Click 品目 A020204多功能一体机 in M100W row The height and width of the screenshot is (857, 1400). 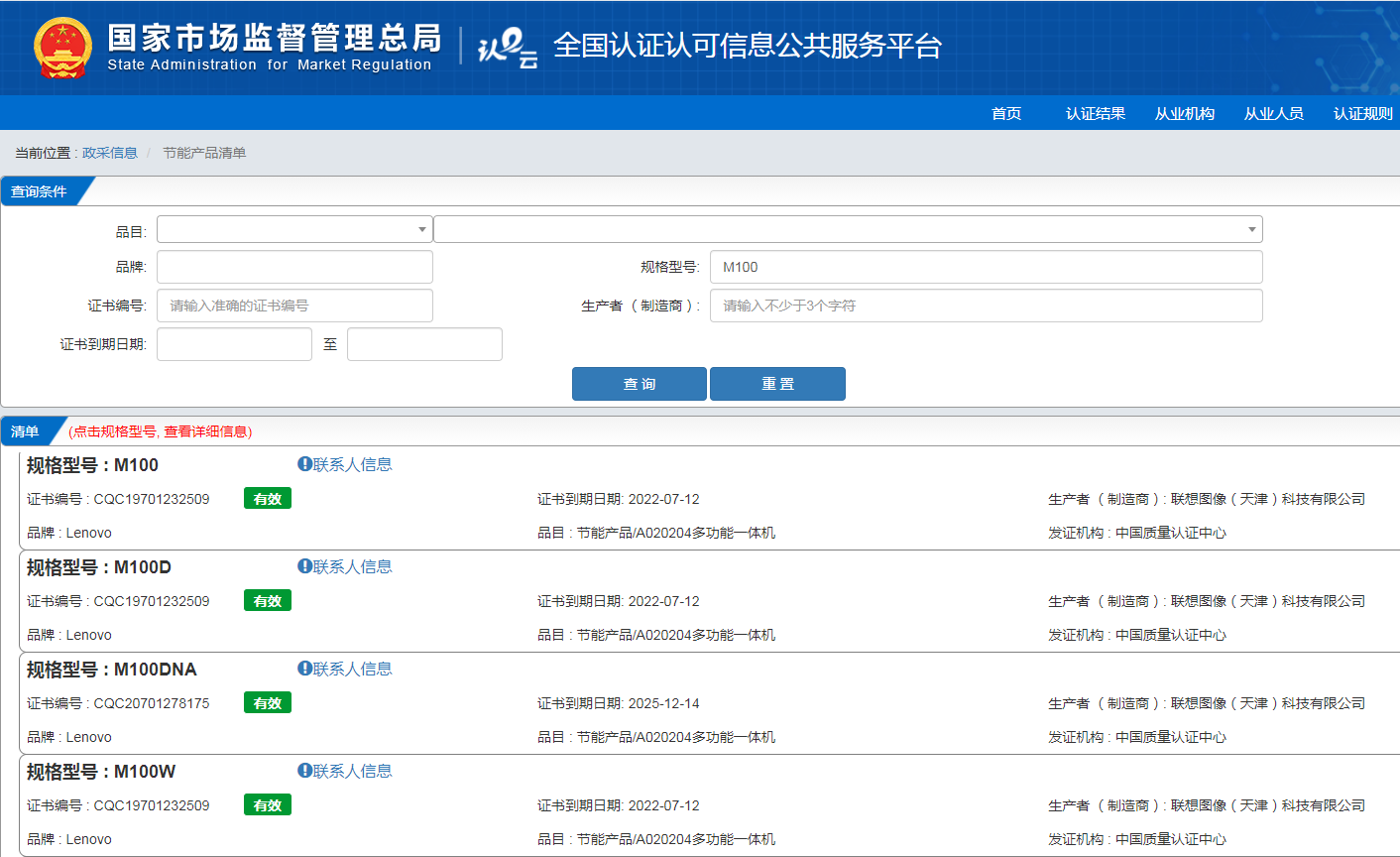[656, 839]
